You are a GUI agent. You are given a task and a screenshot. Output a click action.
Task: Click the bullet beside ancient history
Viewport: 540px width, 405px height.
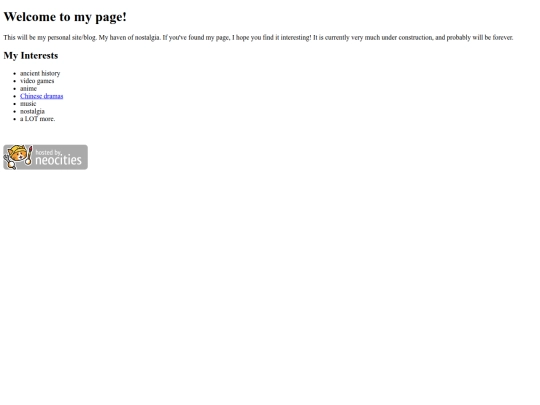[14, 74]
